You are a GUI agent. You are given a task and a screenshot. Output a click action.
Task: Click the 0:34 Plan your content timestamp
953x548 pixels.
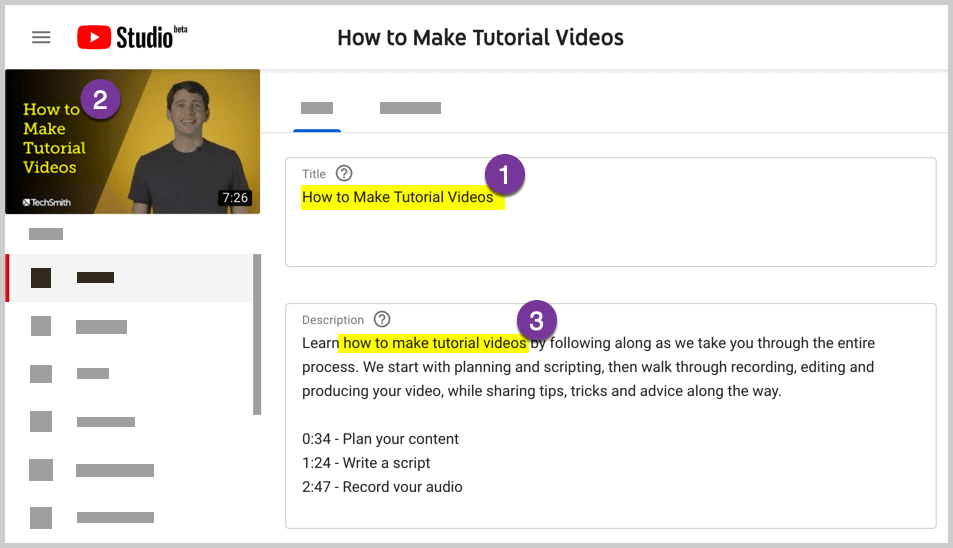coord(380,439)
